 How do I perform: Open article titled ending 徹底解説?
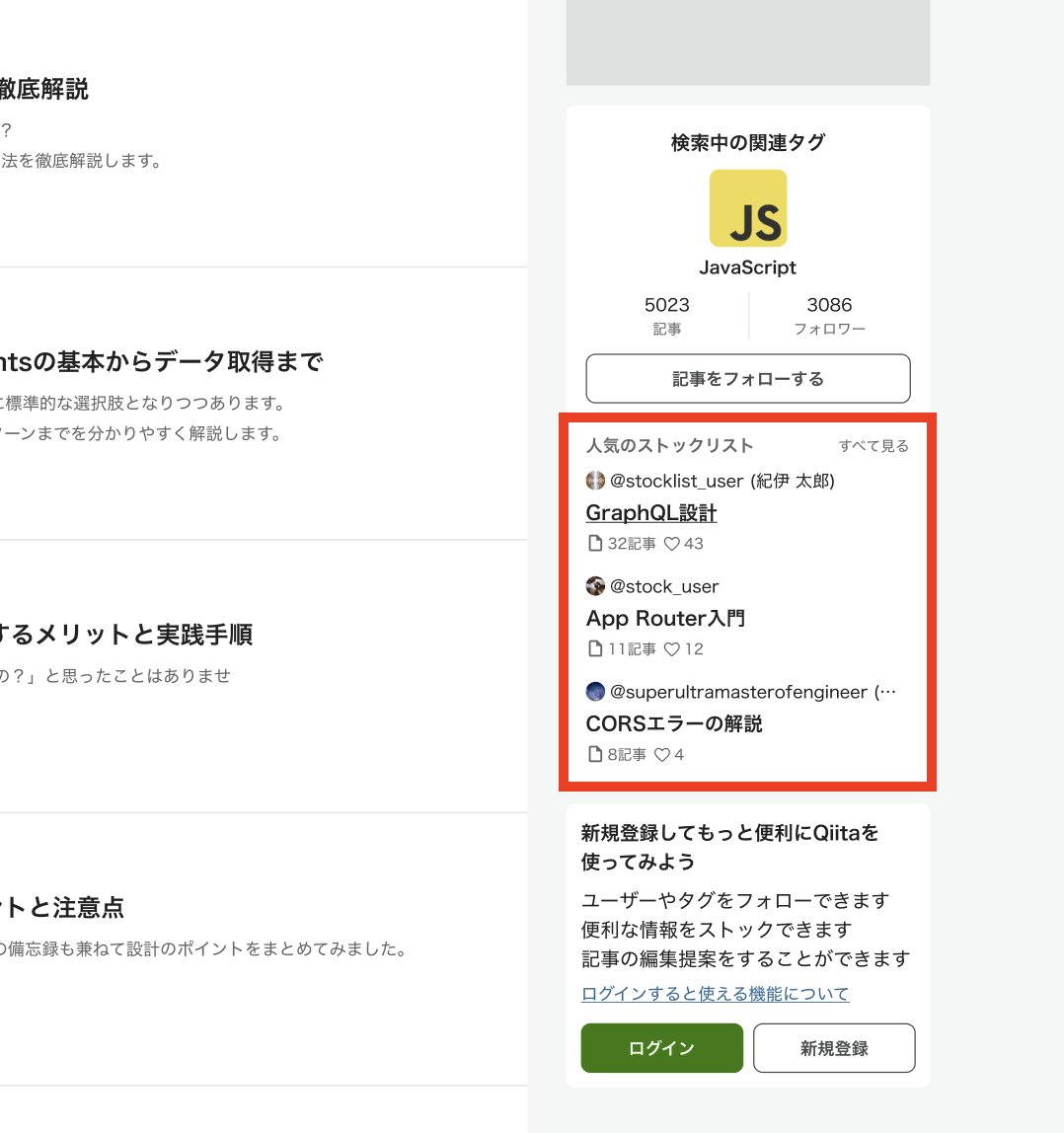[44, 89]
